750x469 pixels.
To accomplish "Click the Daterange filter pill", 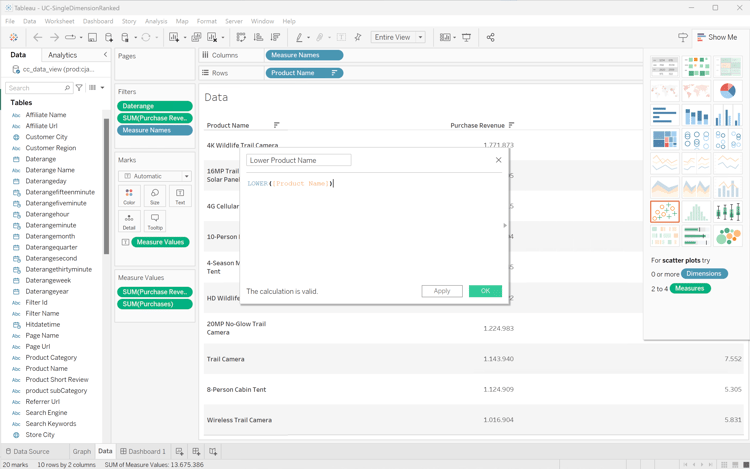I will click(154, 106).
